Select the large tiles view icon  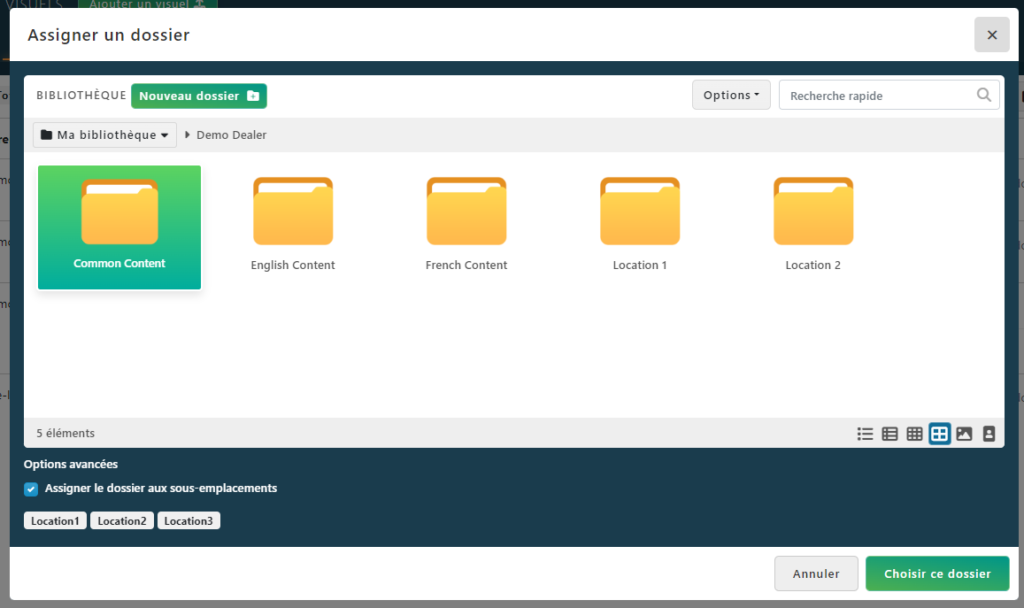tap(939, 434)
